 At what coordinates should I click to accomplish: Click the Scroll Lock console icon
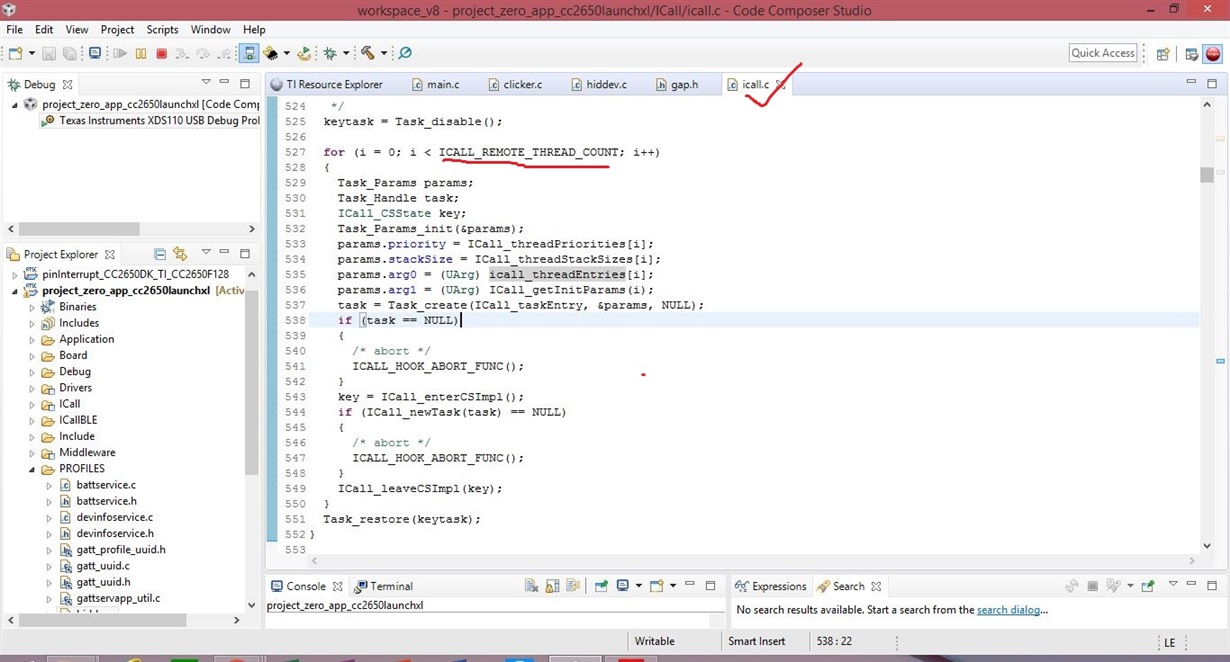pos(553,586)
